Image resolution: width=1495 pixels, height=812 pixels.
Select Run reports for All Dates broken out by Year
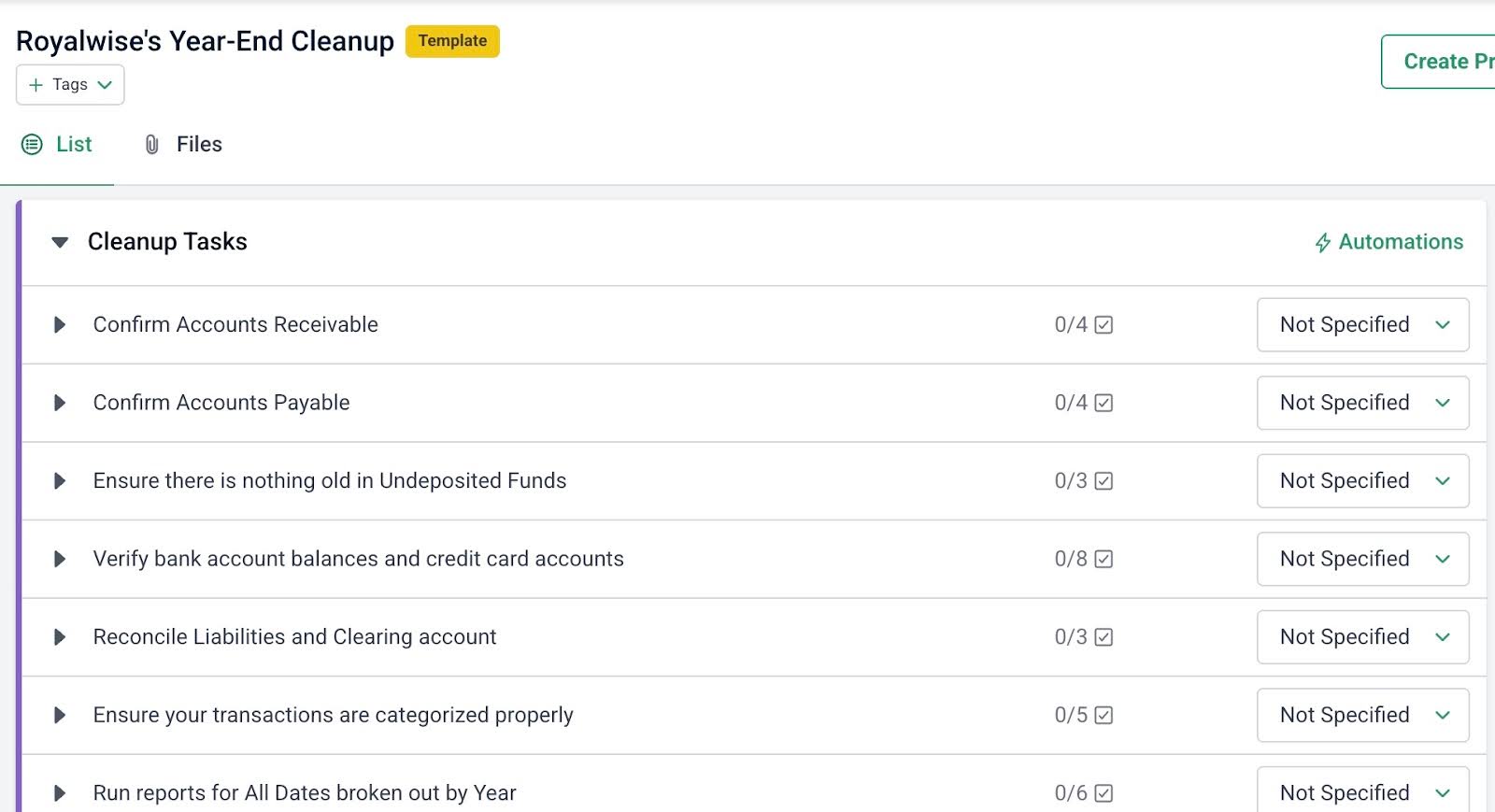coord(305,793)
